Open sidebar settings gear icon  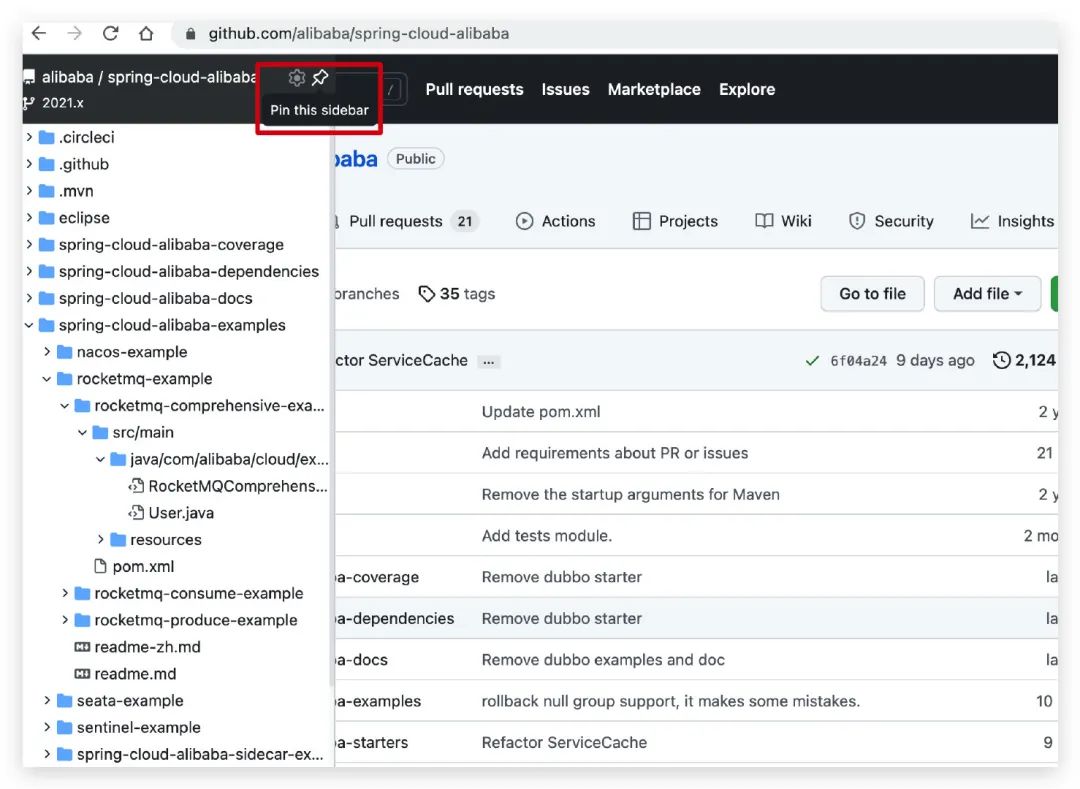pyautogui.click(x=296, y=78)
